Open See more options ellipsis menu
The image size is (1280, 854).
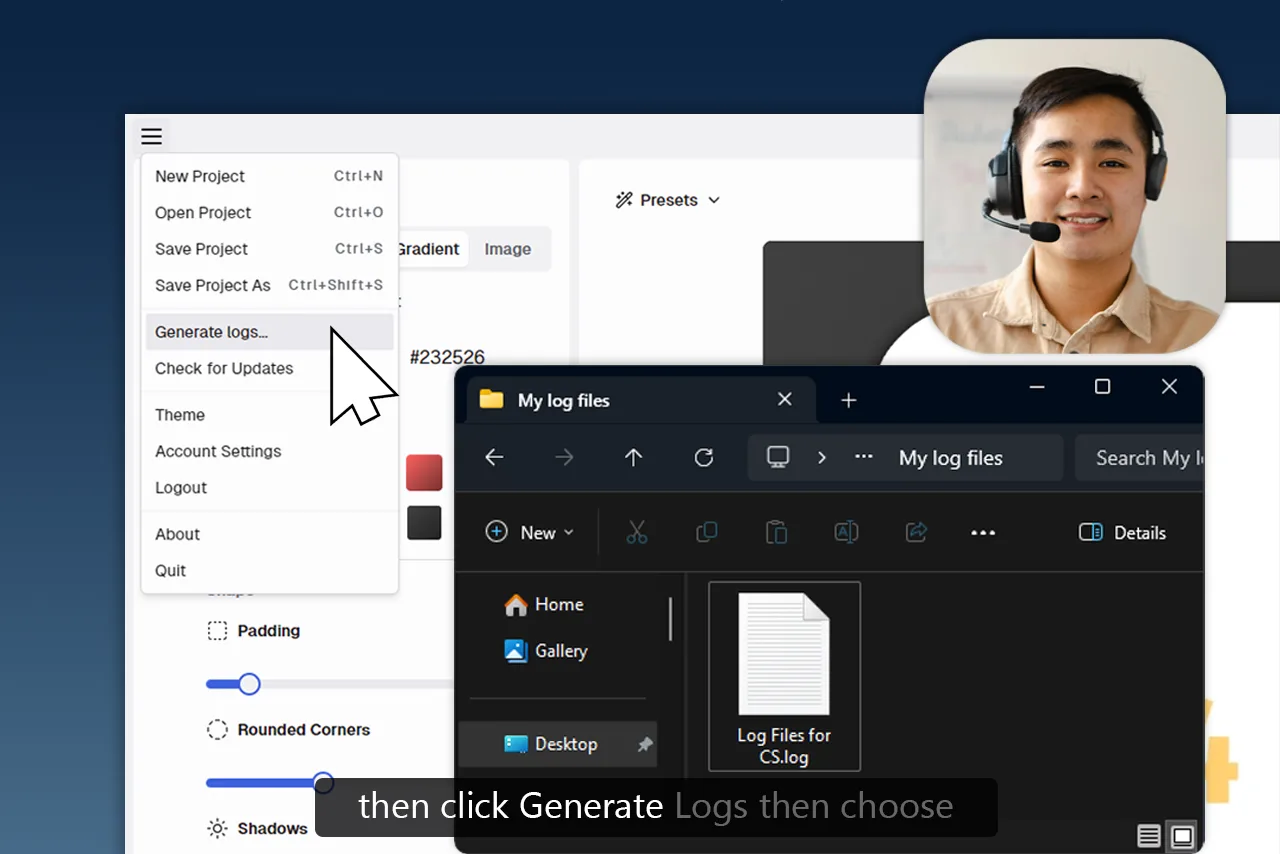pyautogui.click(x=983, y=532)
